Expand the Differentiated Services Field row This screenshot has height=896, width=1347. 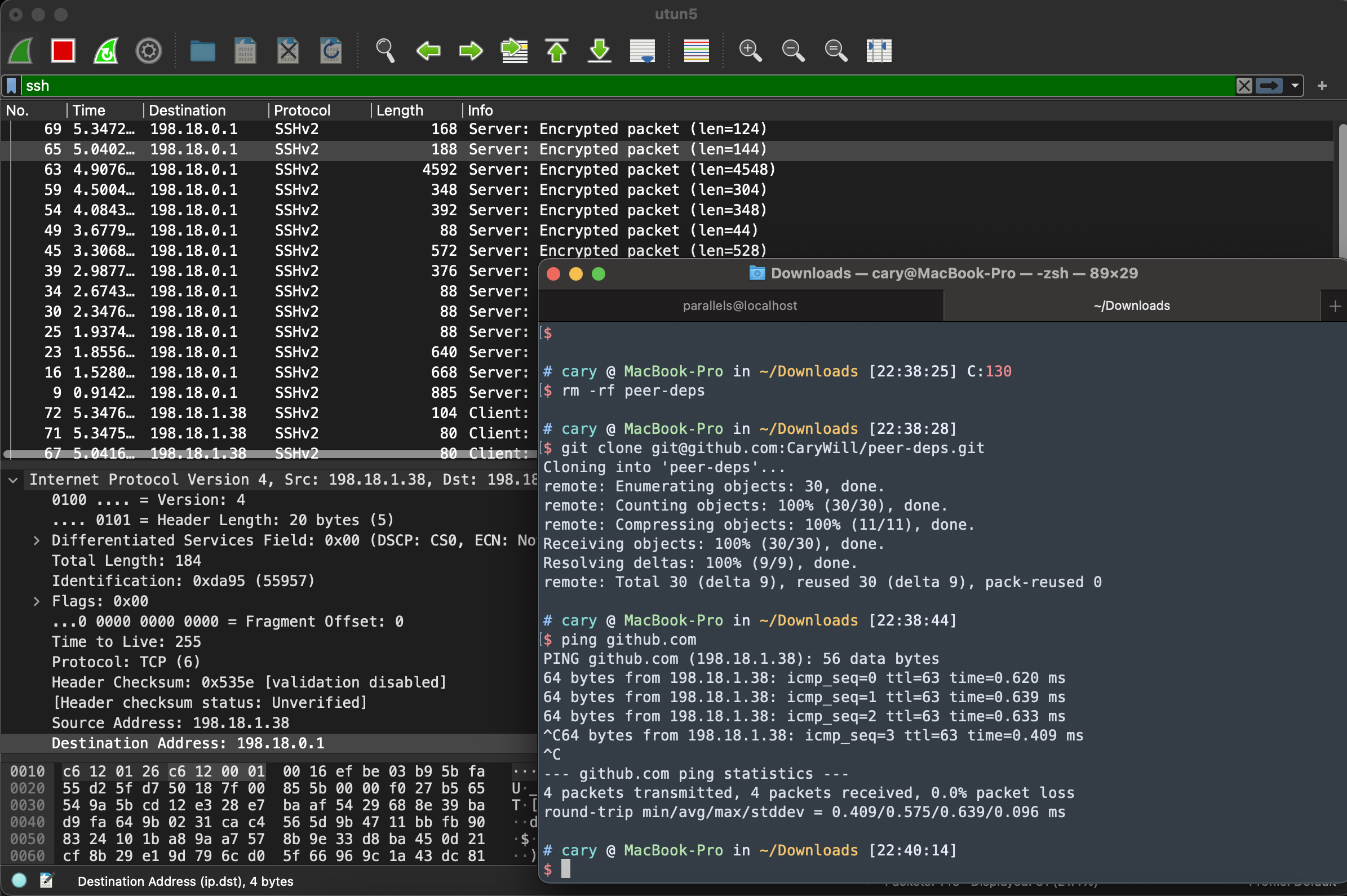[37, 540]
